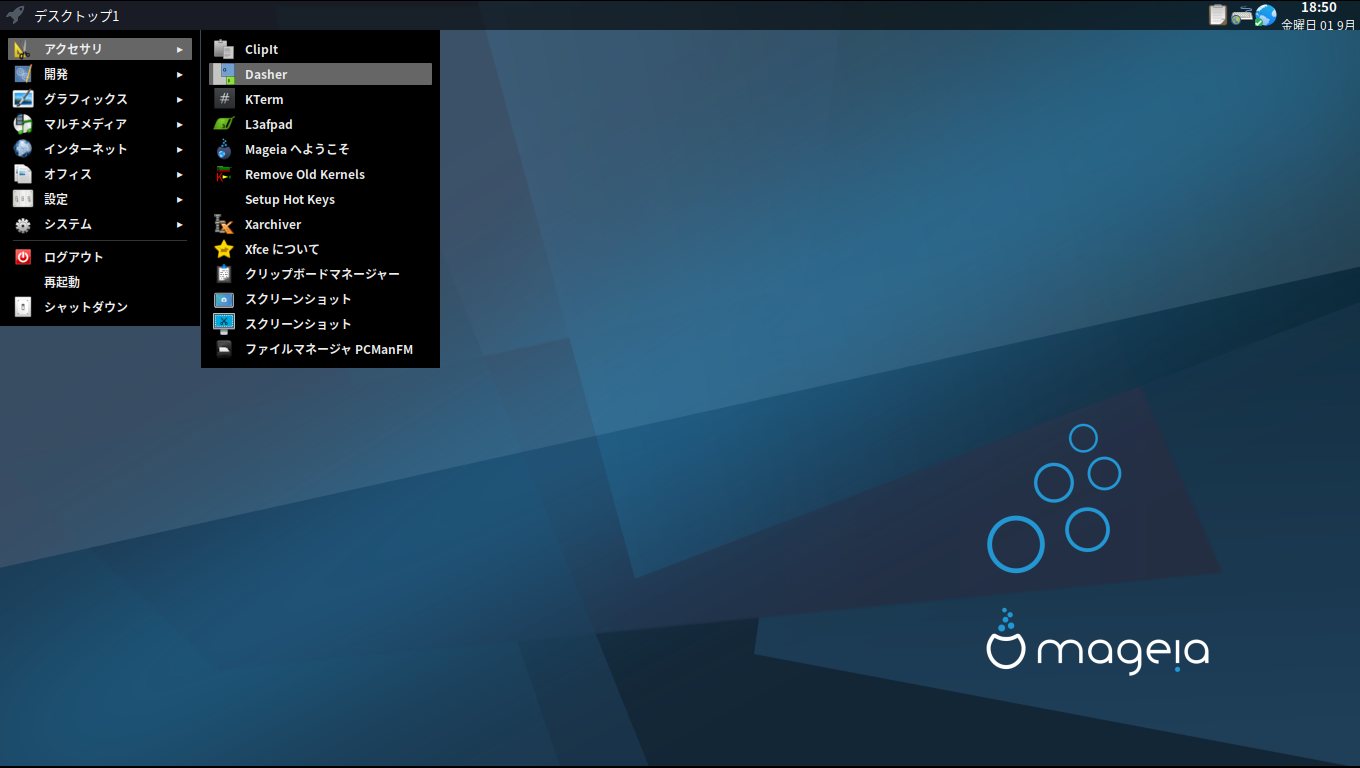1360x768 pixels.
Task: Launch ClipIt from the submenu
Action: click(x=320, y=49)
